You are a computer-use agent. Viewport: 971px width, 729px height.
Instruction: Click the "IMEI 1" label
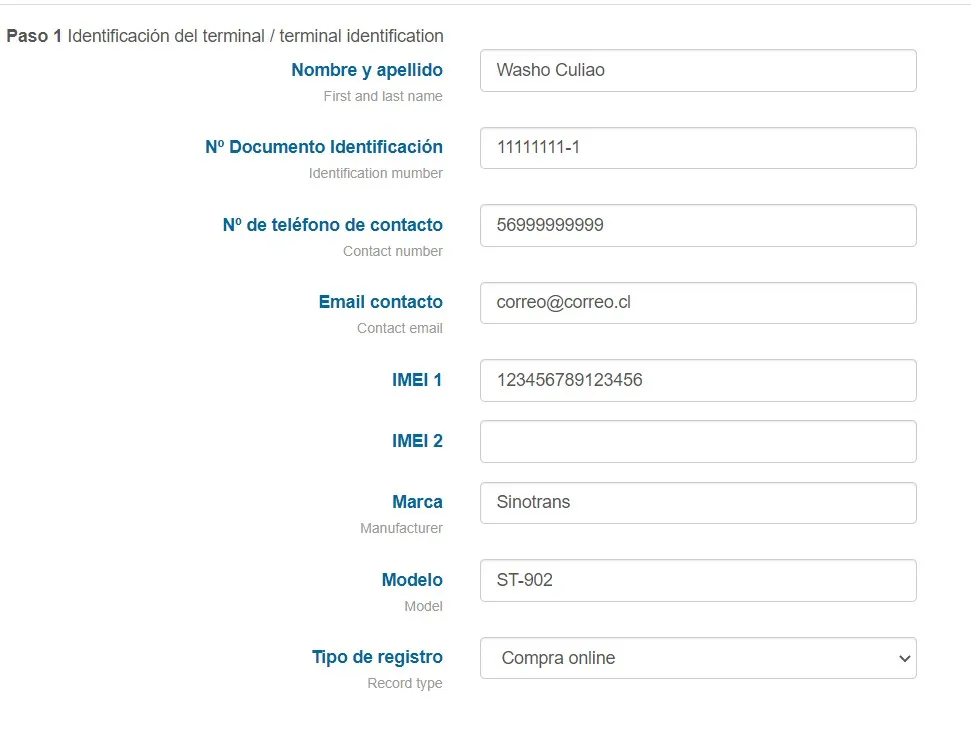click(417, 380)
